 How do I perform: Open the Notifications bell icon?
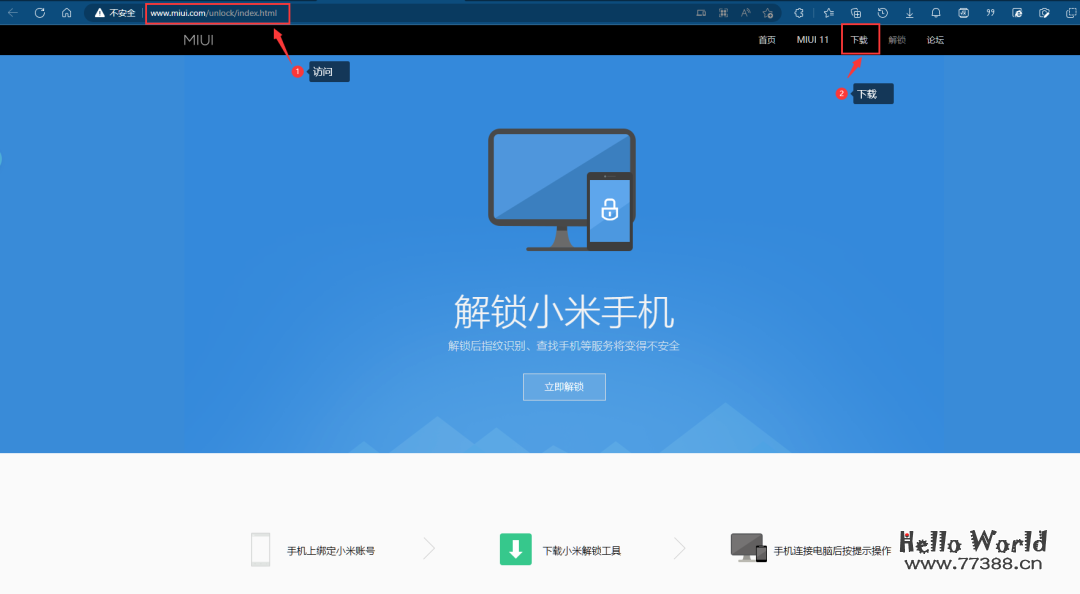coord(935,13)
